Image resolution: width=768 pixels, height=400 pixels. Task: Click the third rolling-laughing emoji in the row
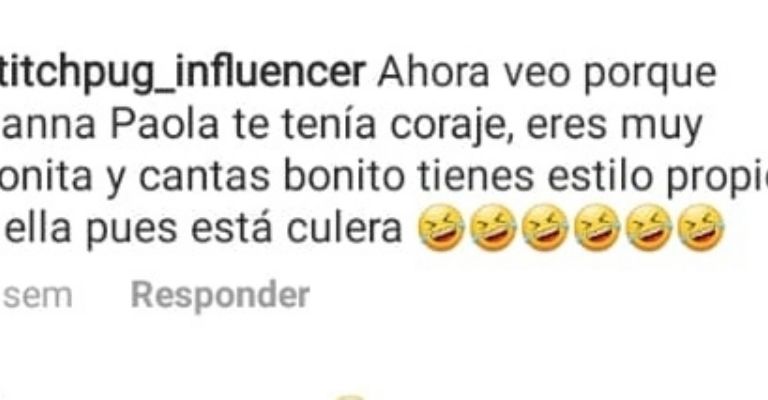coord(546,228)
